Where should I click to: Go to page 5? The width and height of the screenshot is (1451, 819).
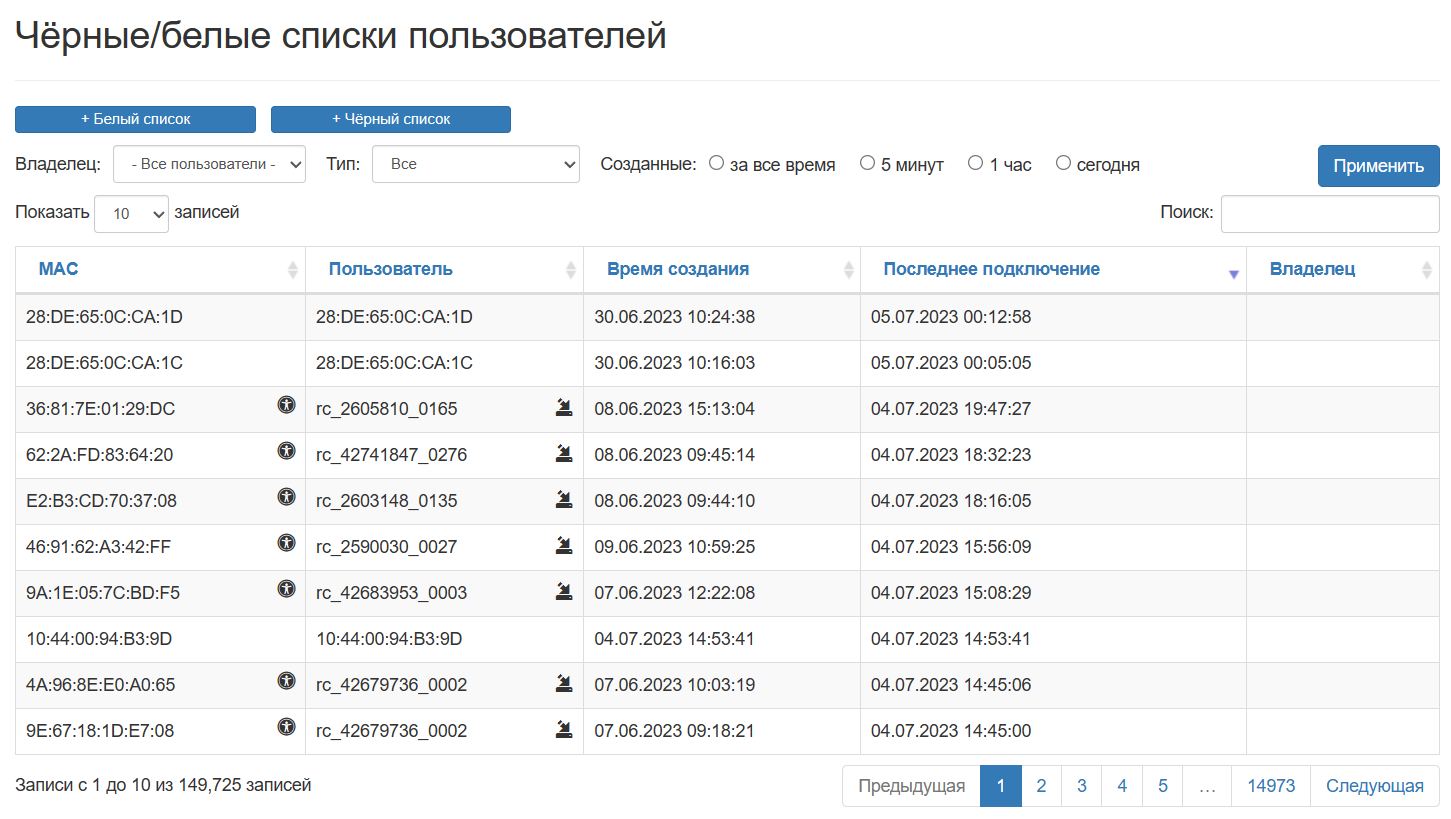(x=1163, y=786)
